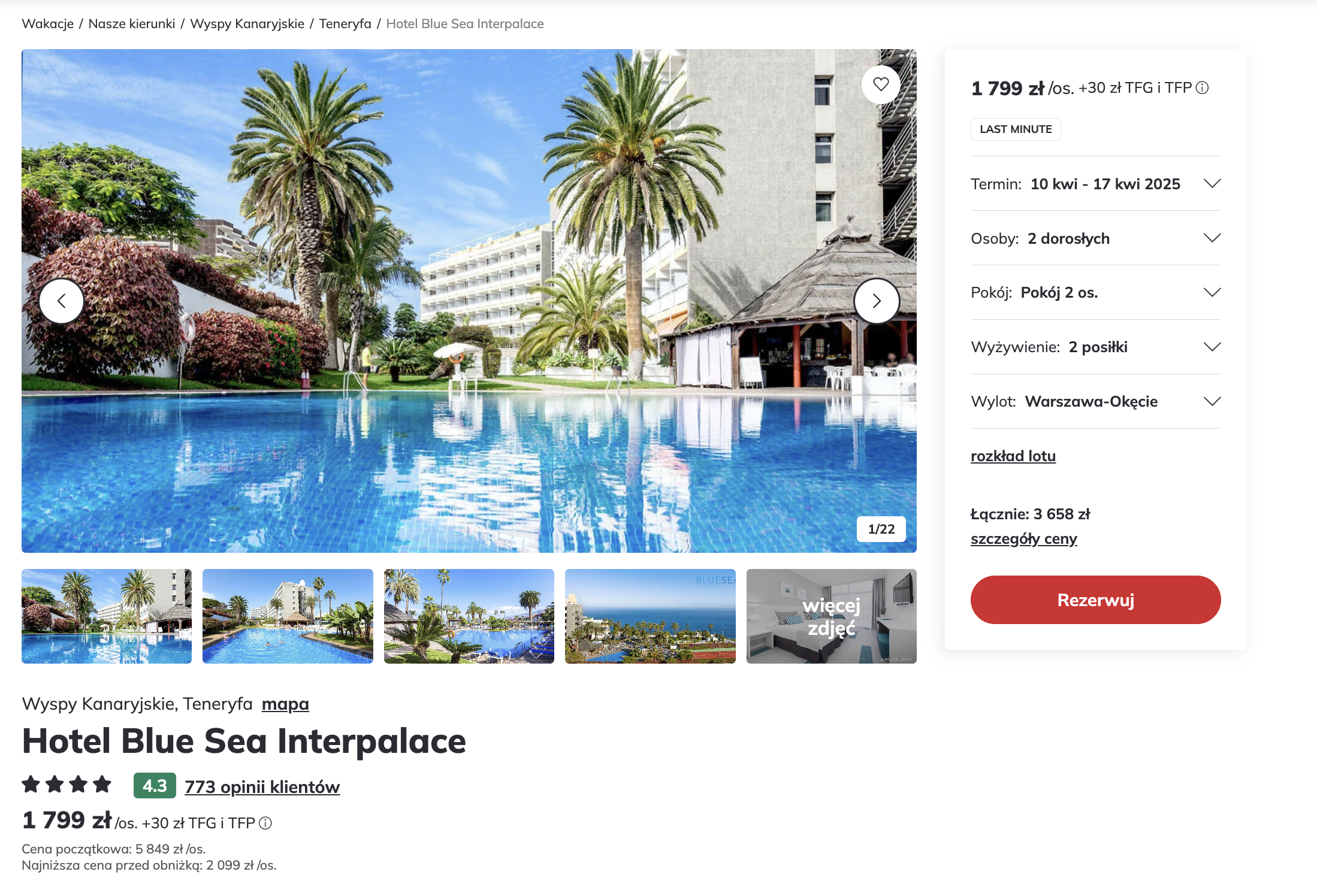Click the green 4.3 rating badge
This screenshot has height=896, width=1317.
tap(155, 785)
